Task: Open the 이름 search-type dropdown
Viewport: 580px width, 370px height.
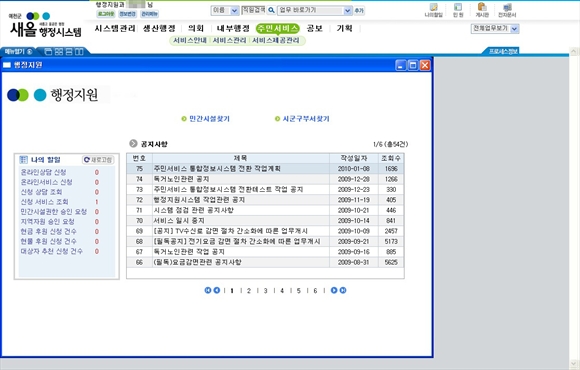Action: 225,10
